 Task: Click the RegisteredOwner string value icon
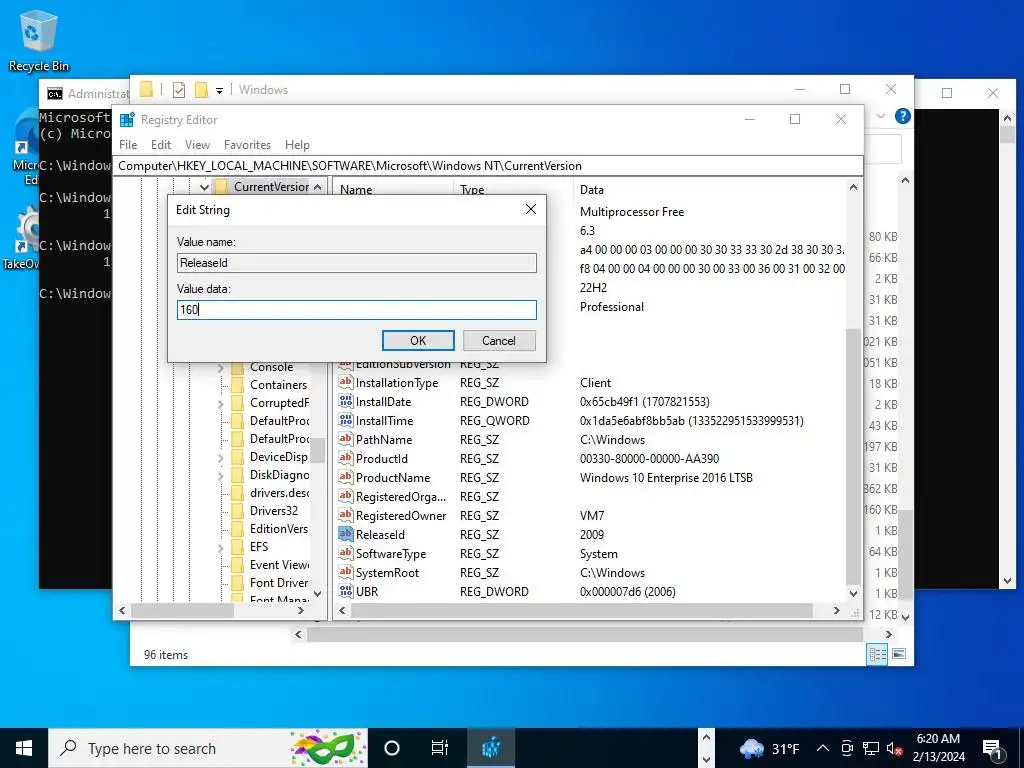coord(345,515)
